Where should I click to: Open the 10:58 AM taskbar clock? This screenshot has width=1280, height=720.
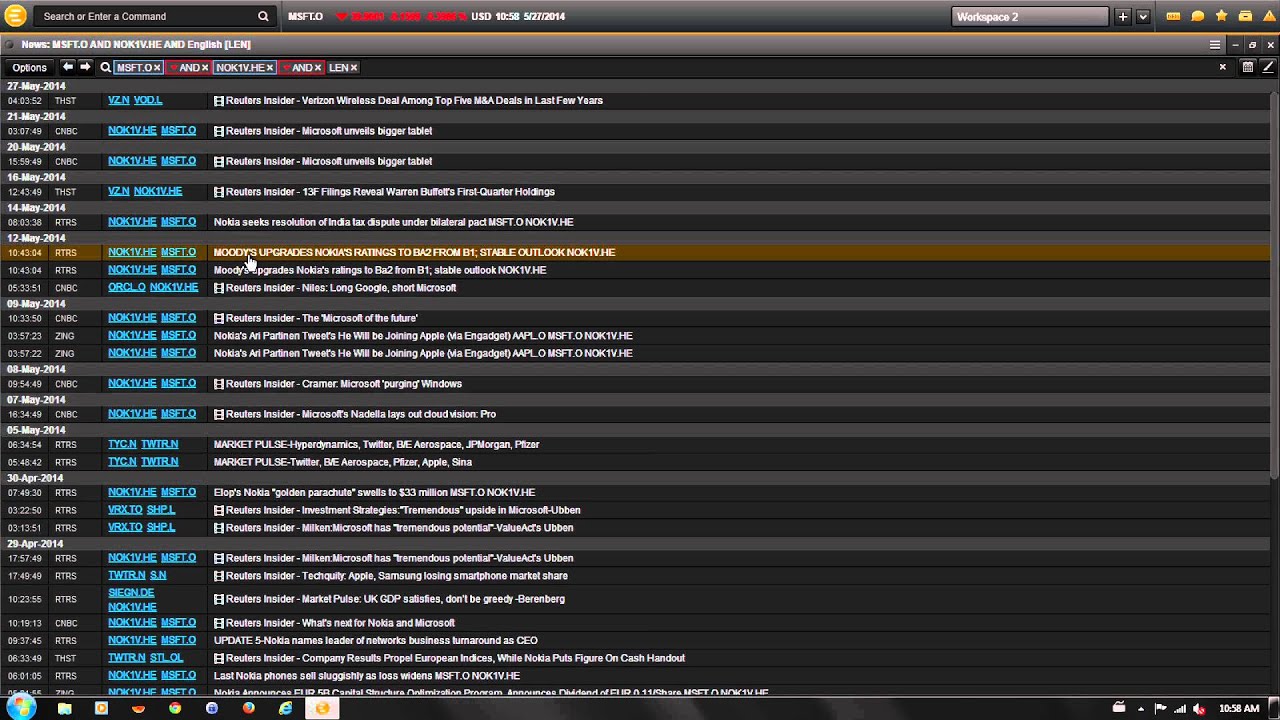pos(1238,709)
